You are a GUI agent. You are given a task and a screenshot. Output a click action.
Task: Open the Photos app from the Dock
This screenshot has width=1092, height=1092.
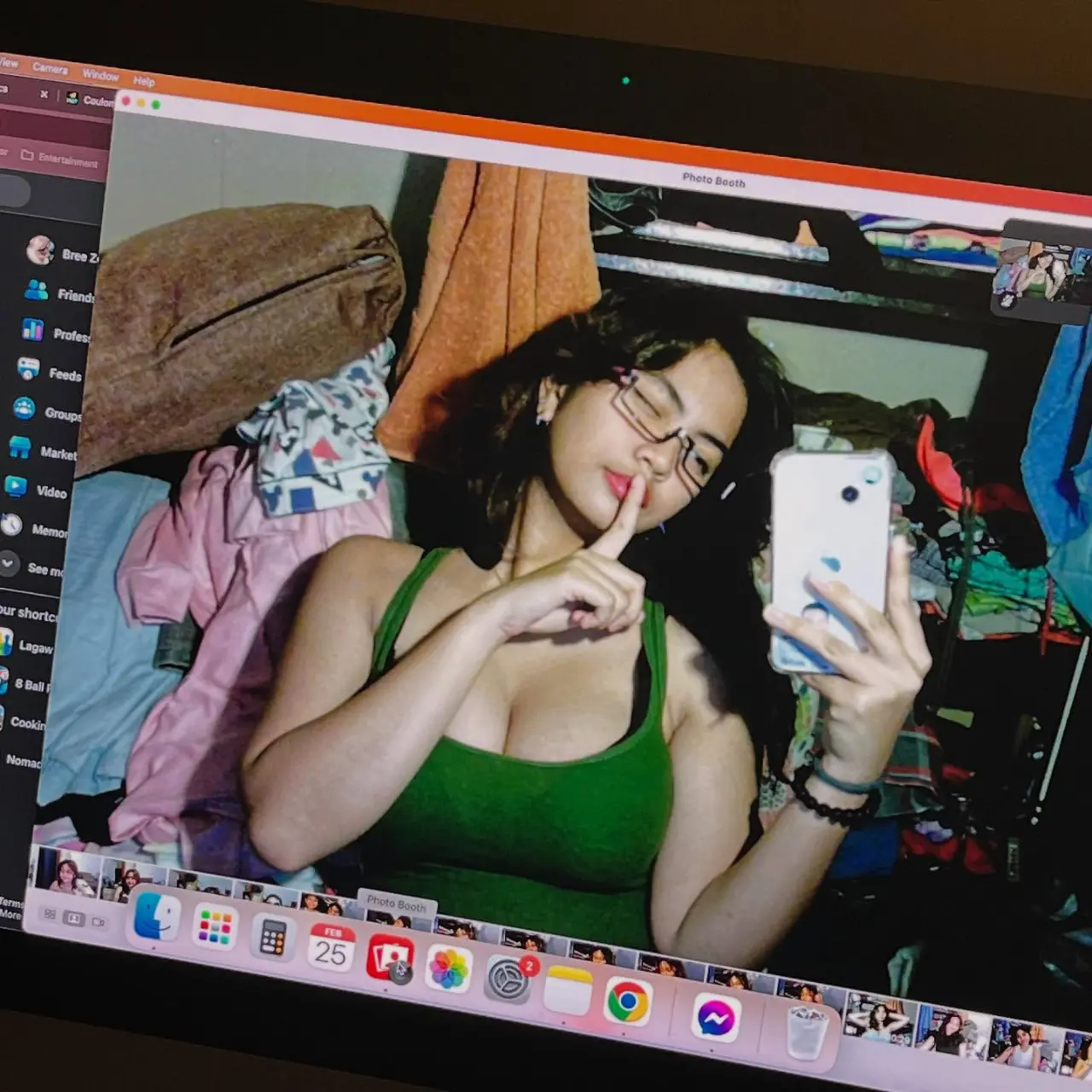click(x=449, y=969)
